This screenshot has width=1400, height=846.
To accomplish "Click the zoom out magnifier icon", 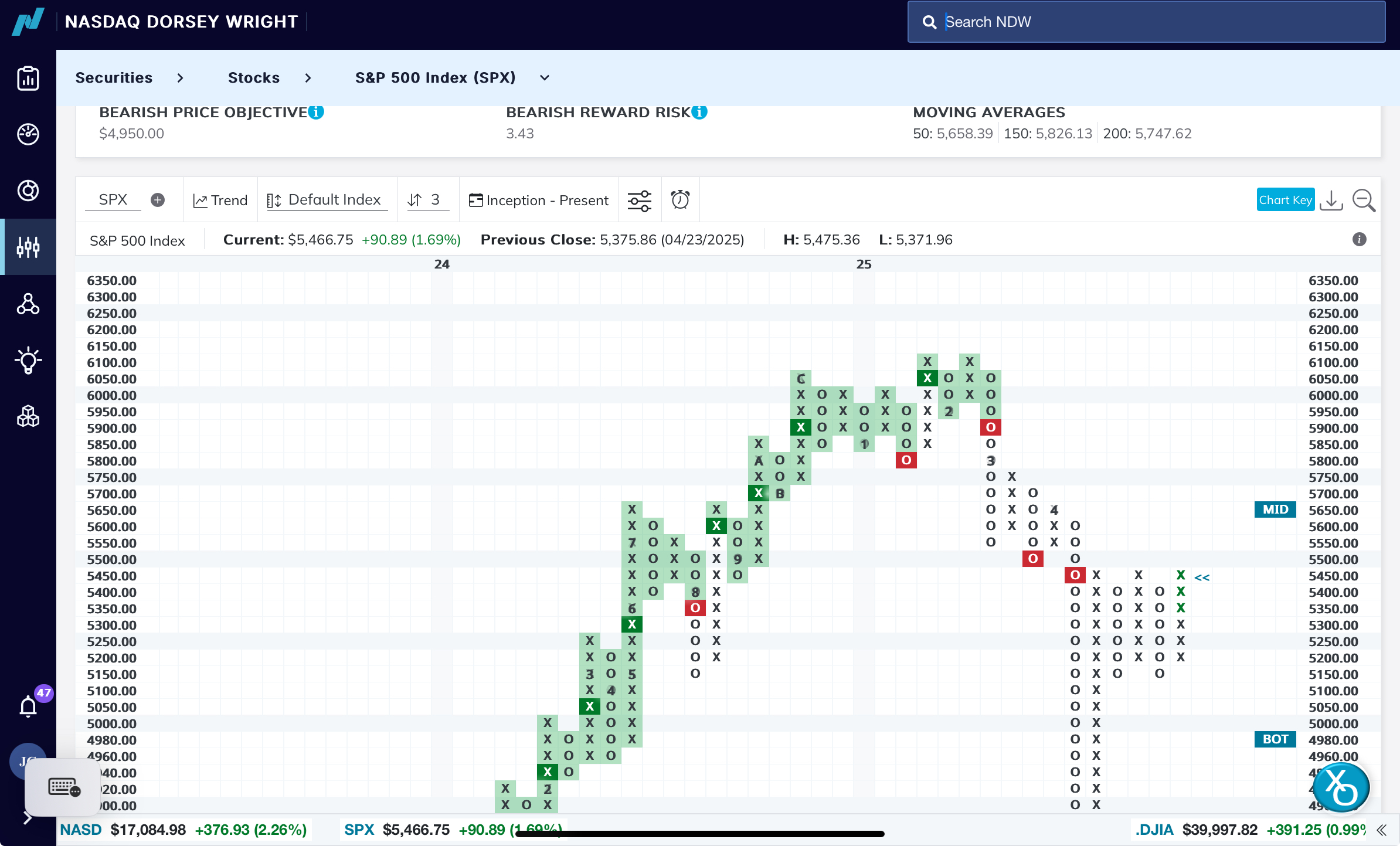I will [1364, 201].
